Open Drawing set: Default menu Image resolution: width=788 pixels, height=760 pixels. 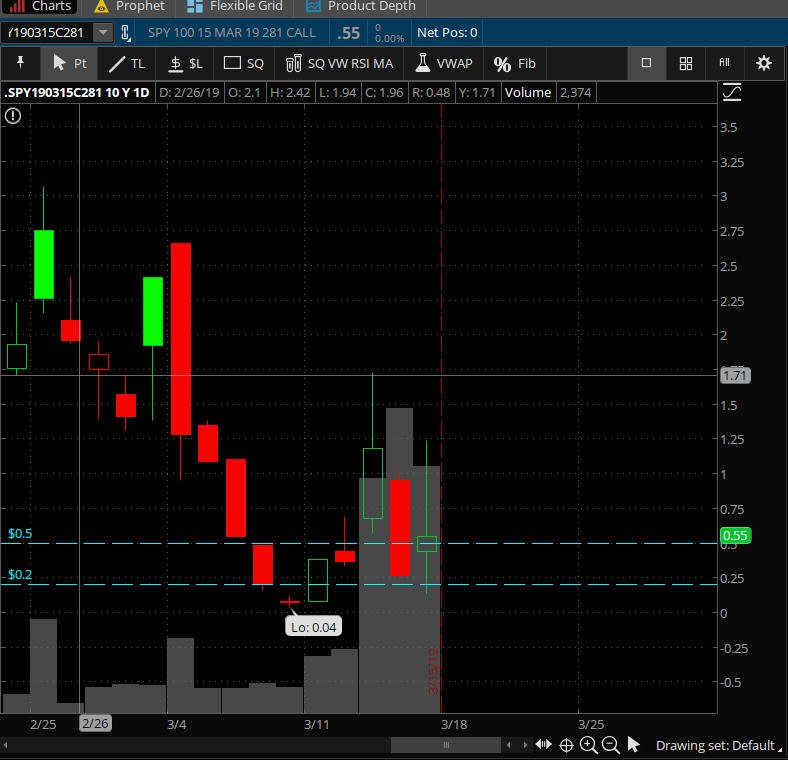[x=718, y=745]
